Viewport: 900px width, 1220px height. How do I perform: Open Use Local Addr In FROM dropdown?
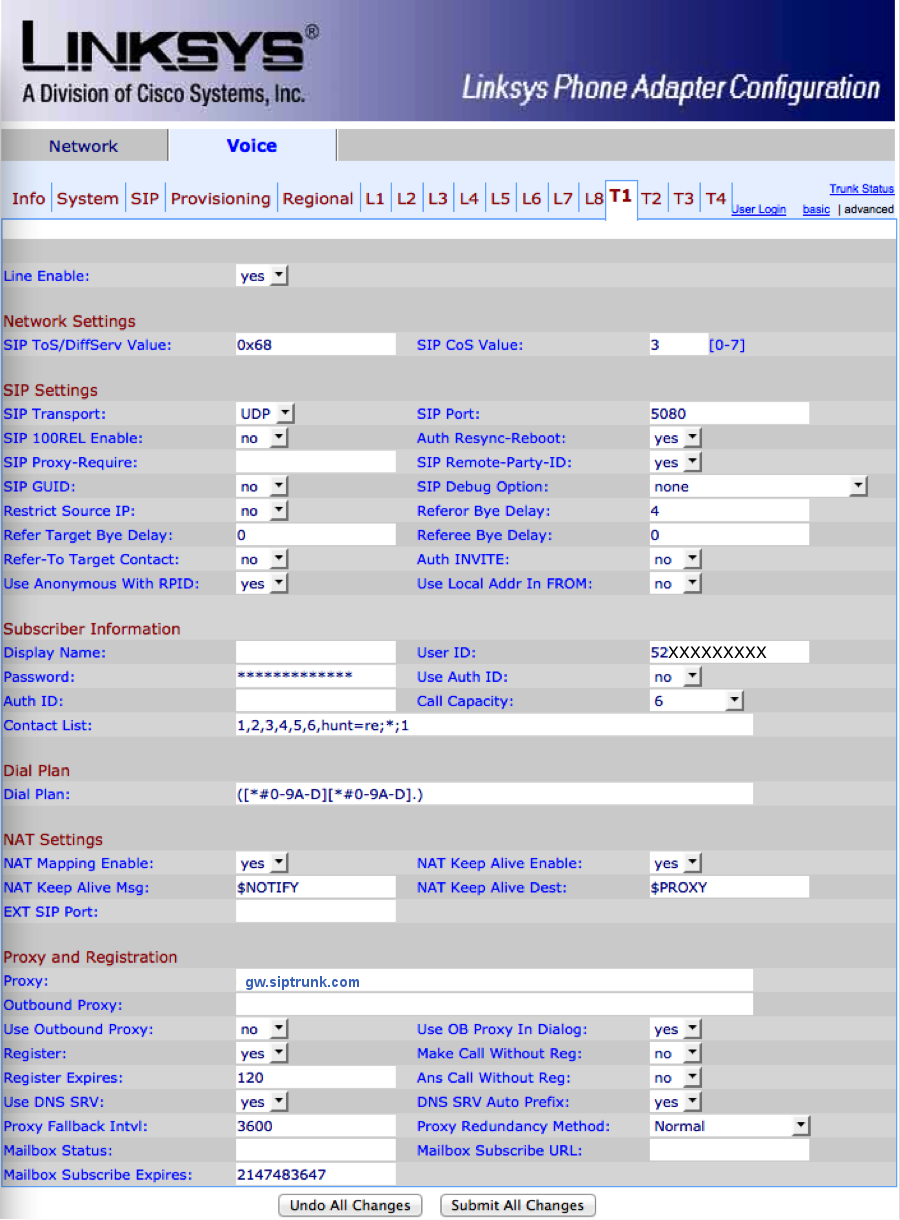tap(677, 584)
